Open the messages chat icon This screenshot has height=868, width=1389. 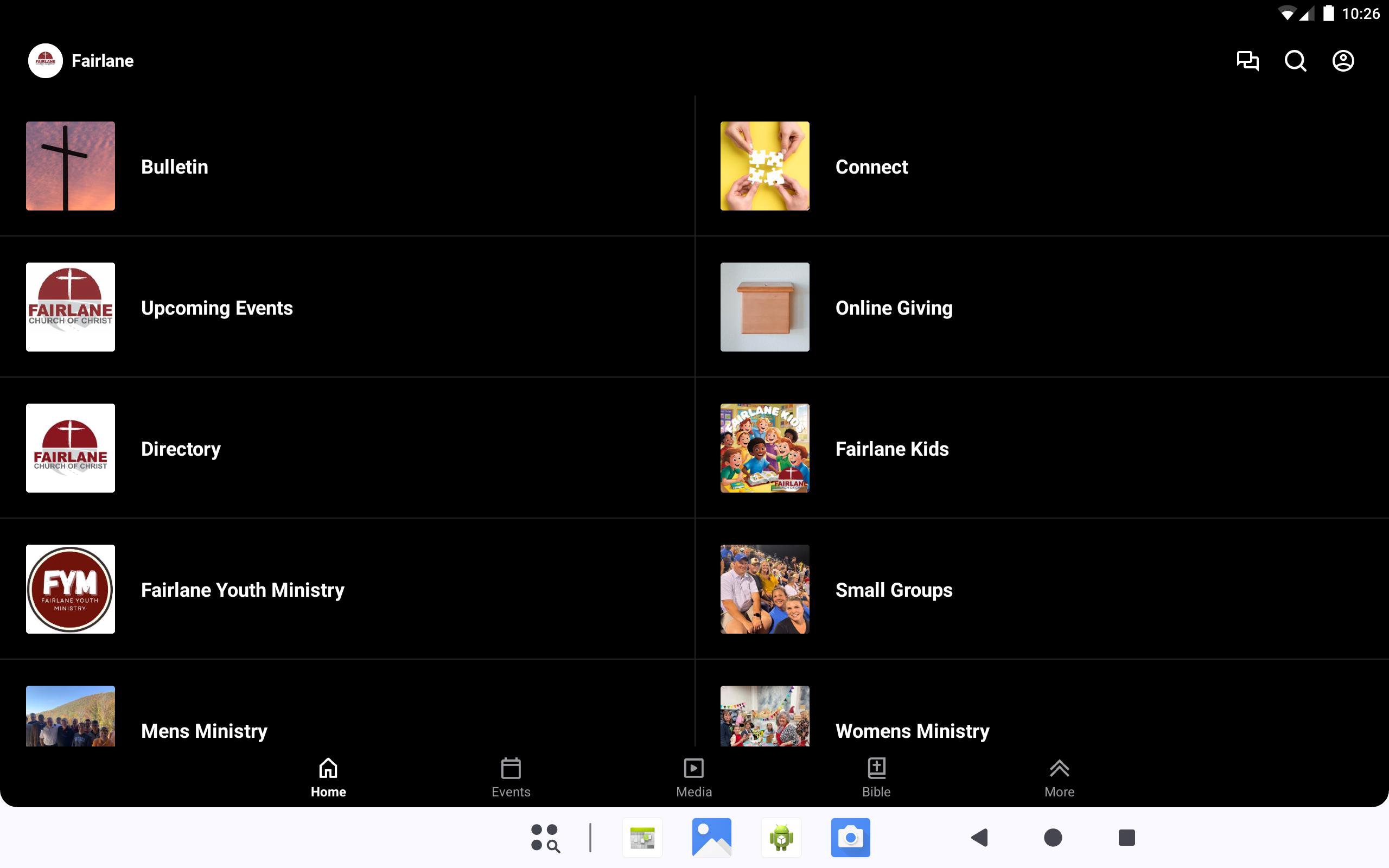1247,61
